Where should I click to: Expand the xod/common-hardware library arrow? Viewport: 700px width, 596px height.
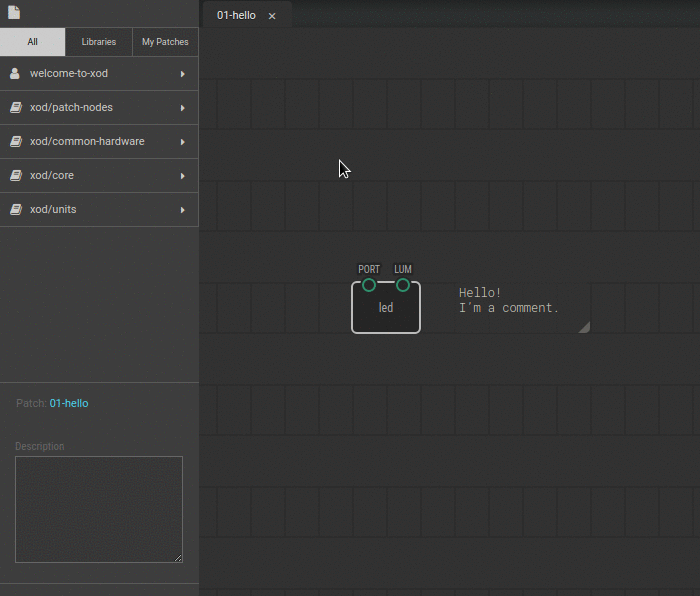[182, 142]
